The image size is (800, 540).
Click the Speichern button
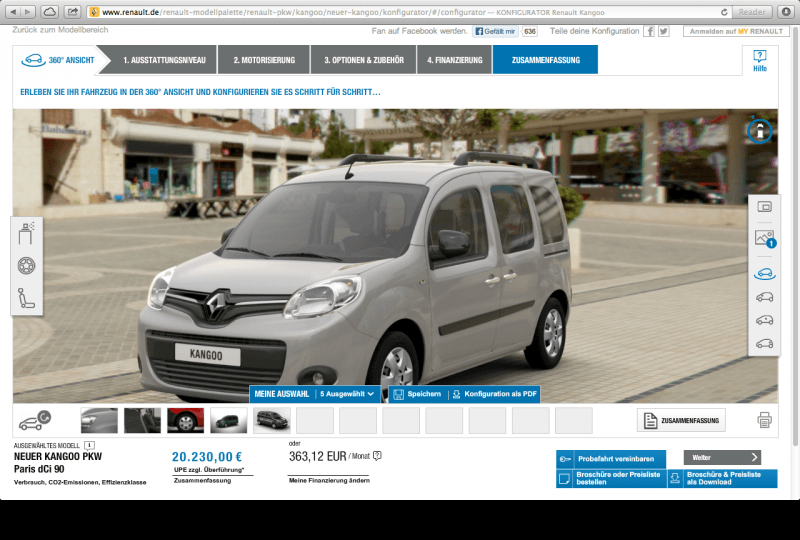point(418,394)
